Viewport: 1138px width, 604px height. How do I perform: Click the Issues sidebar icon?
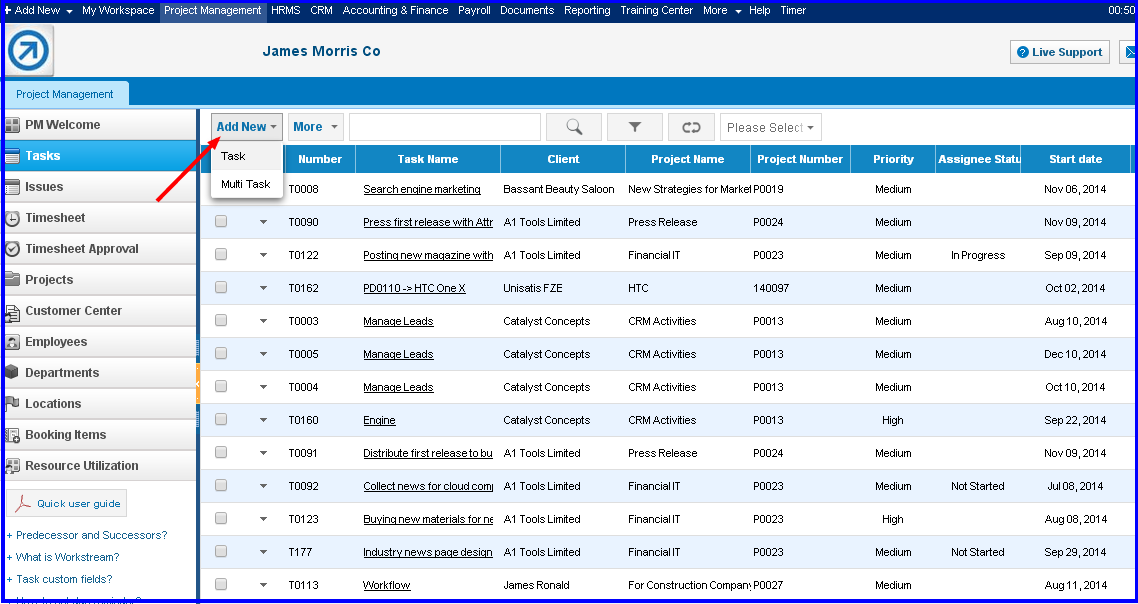(12, 187)
